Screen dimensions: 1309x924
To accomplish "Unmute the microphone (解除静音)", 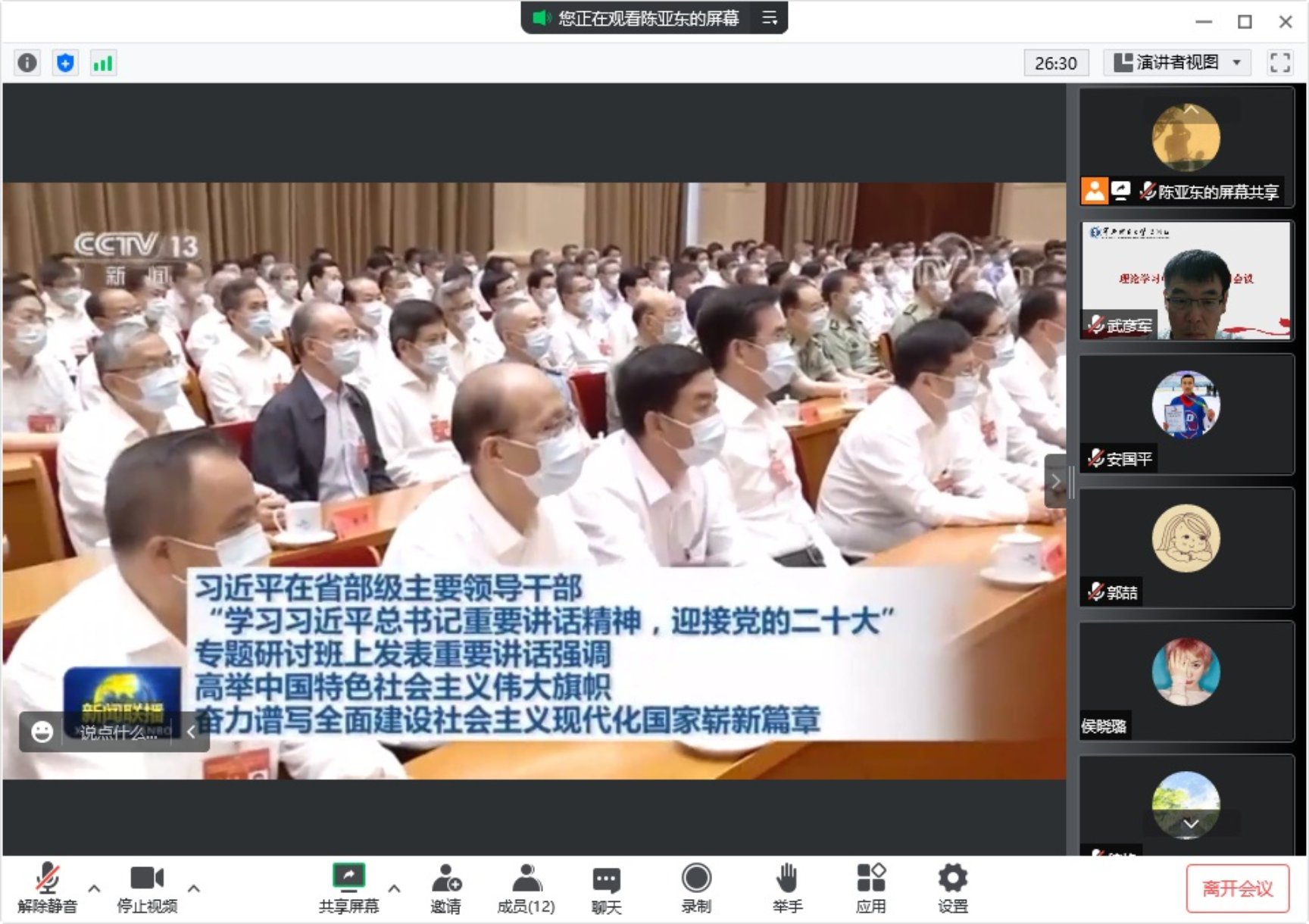I will pyautogui.click(x=47, y=888).
